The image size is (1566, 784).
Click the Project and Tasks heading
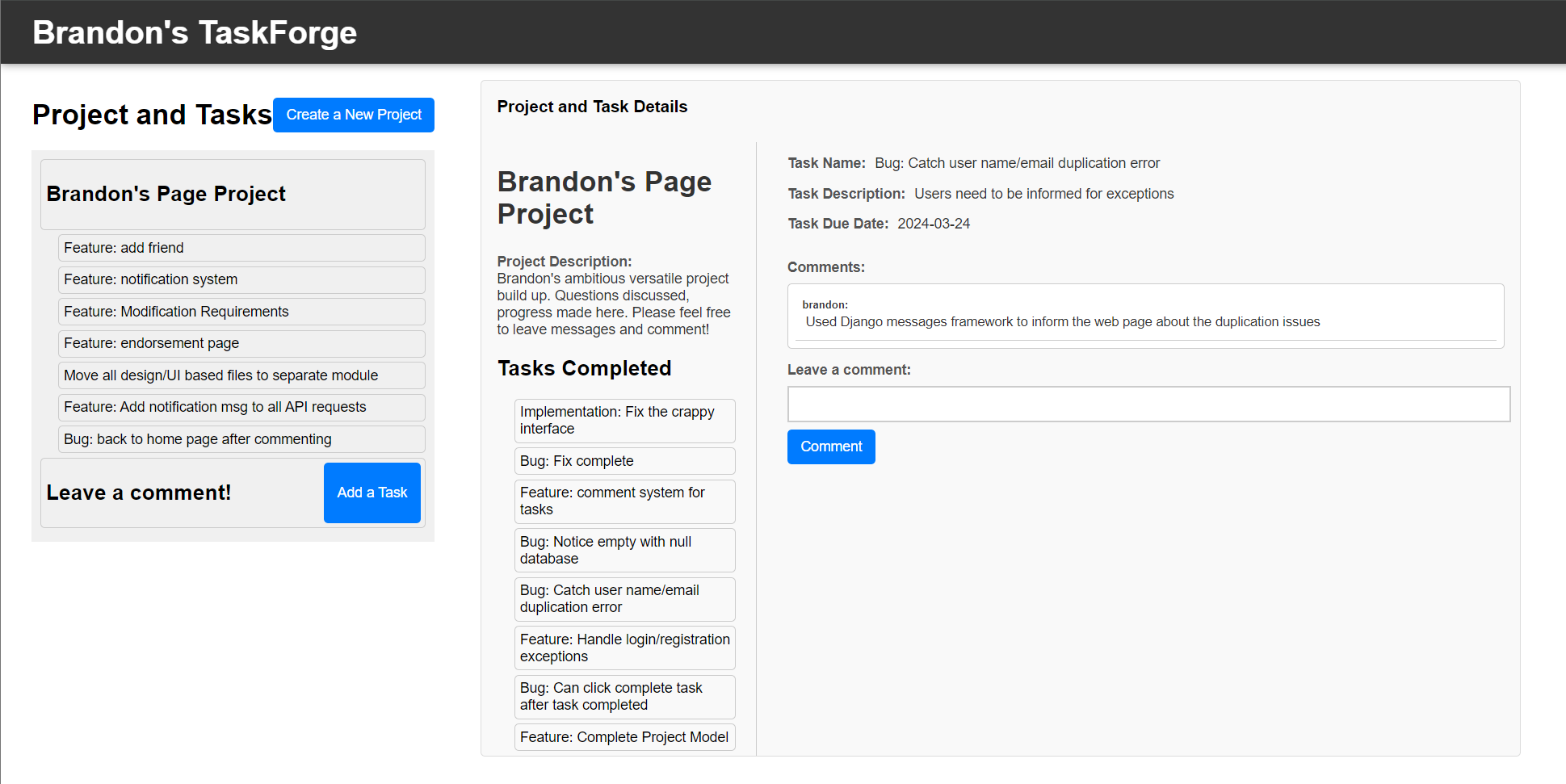coord(152,115)
